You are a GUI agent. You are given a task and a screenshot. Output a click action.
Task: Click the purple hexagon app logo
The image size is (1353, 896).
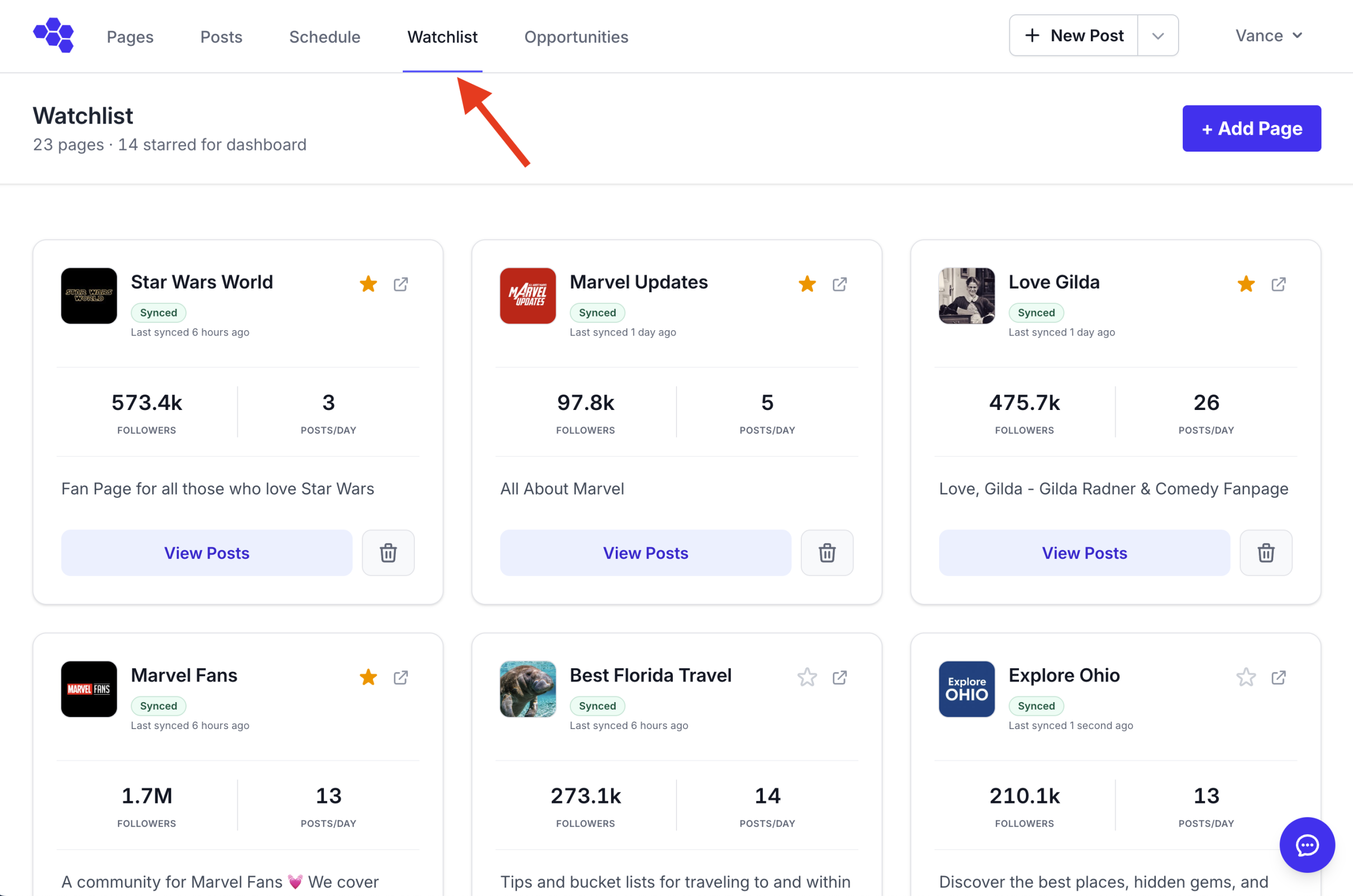point(54,35)
